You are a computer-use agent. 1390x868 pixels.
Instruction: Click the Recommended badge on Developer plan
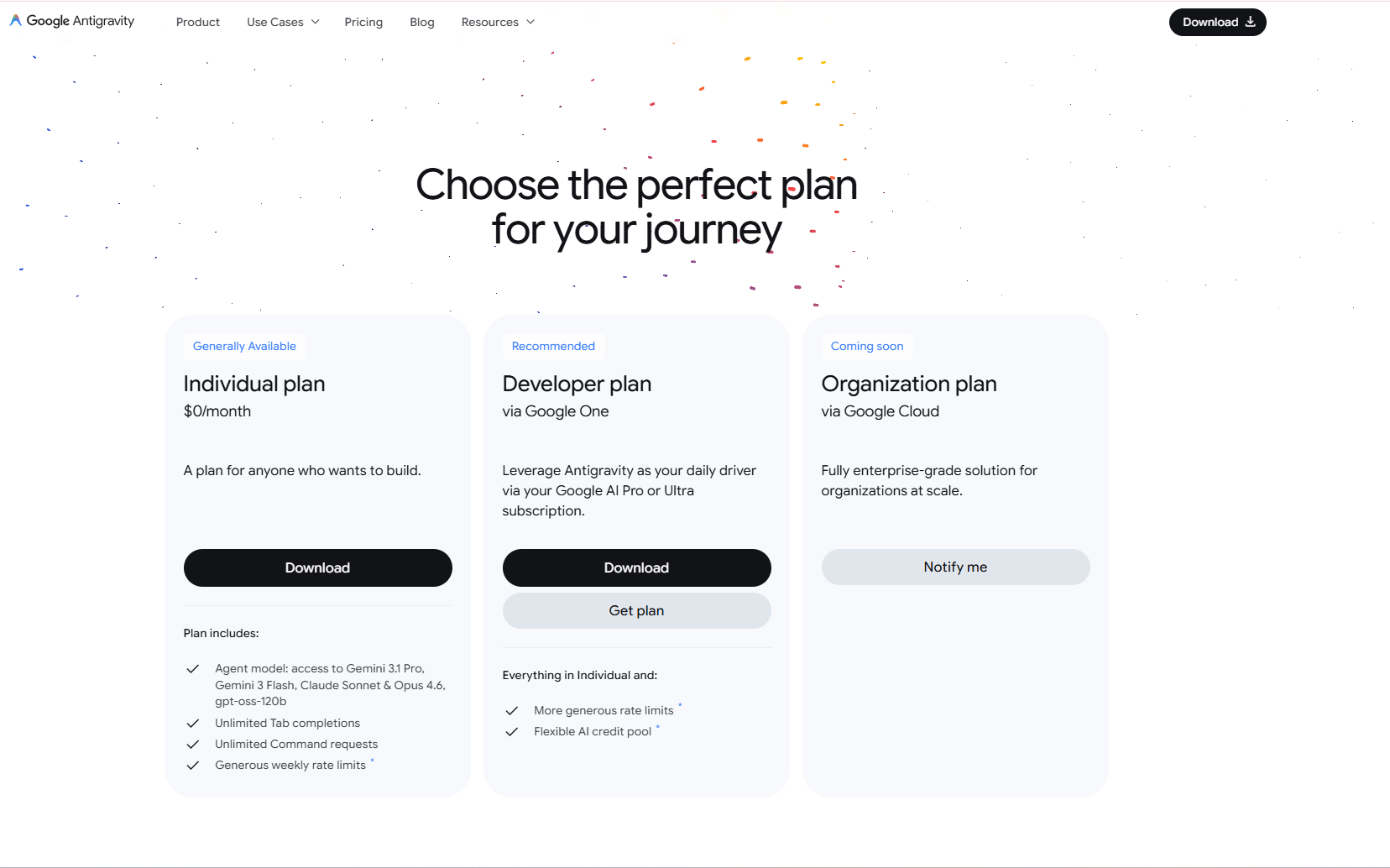[x=553, y=346]
